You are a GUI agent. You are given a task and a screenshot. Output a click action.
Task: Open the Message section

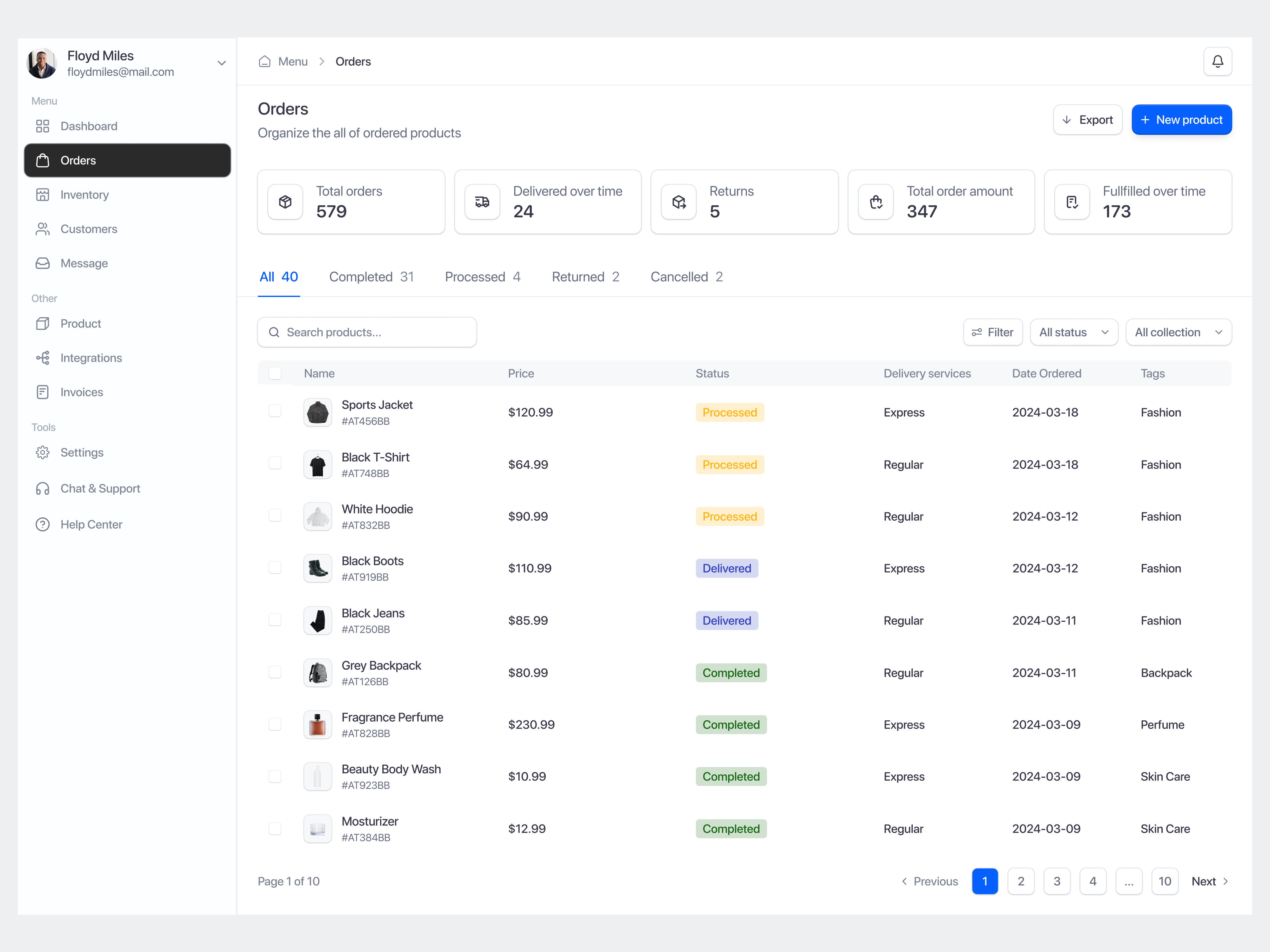click(84, 263)
